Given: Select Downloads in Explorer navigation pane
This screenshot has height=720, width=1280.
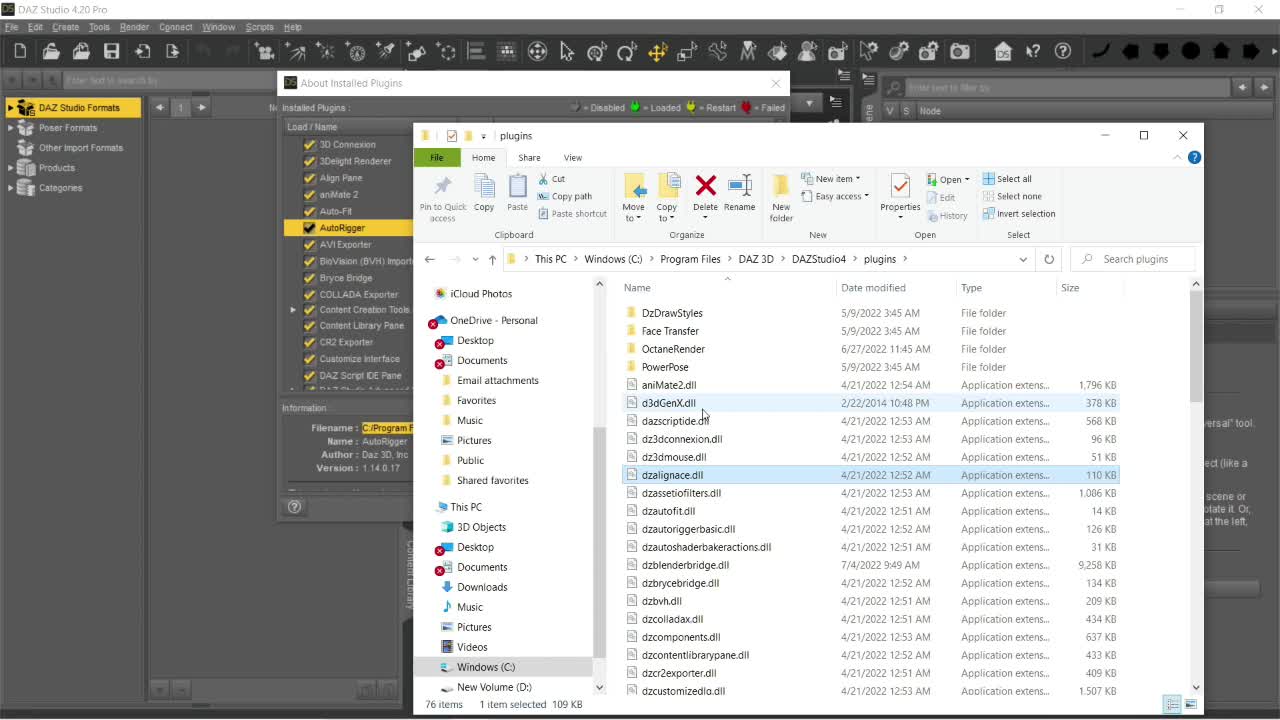Looking at the screenshot, I should [482, 587].
